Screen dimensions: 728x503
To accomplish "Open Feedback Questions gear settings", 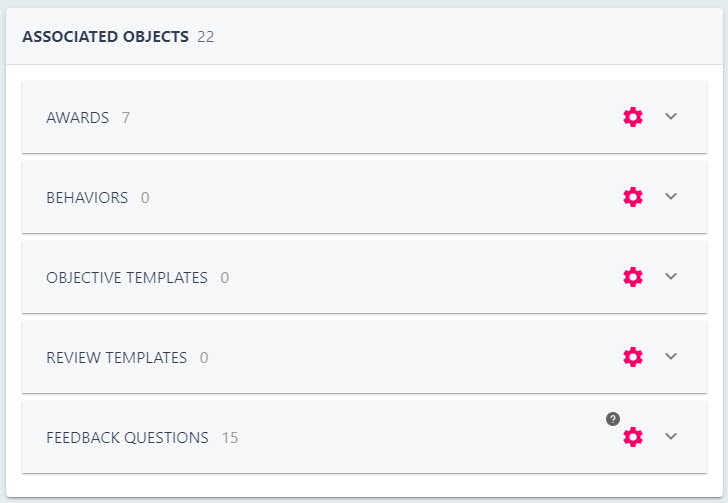I will (633, 437).
